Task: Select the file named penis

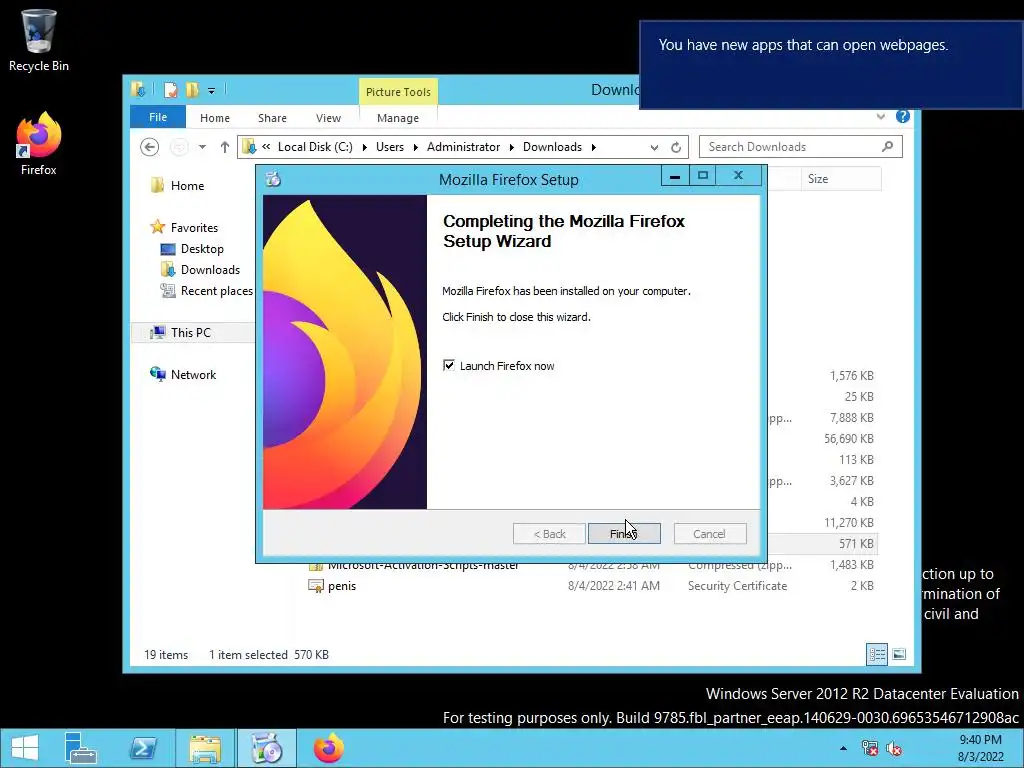Action: (342, 586)
